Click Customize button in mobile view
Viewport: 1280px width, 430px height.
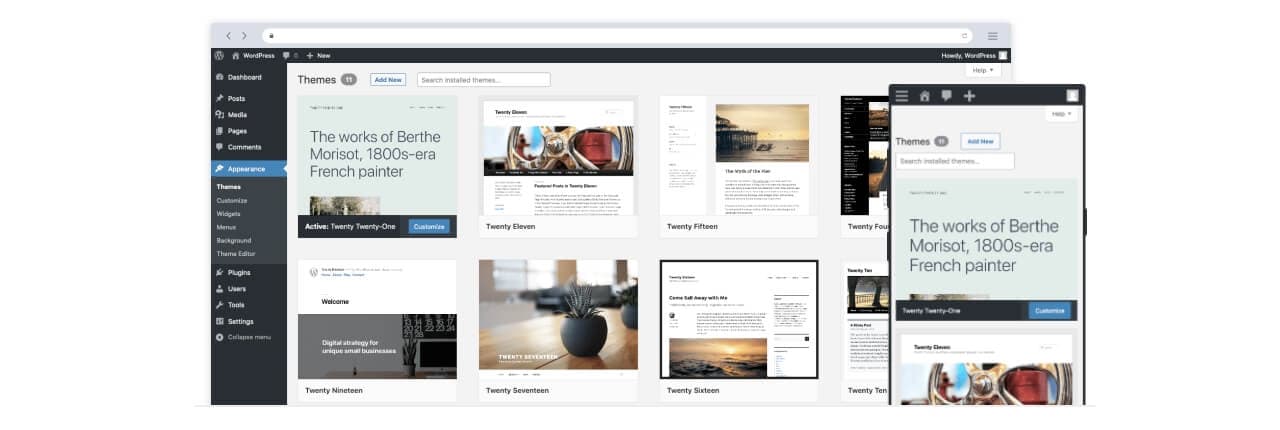1050,311
